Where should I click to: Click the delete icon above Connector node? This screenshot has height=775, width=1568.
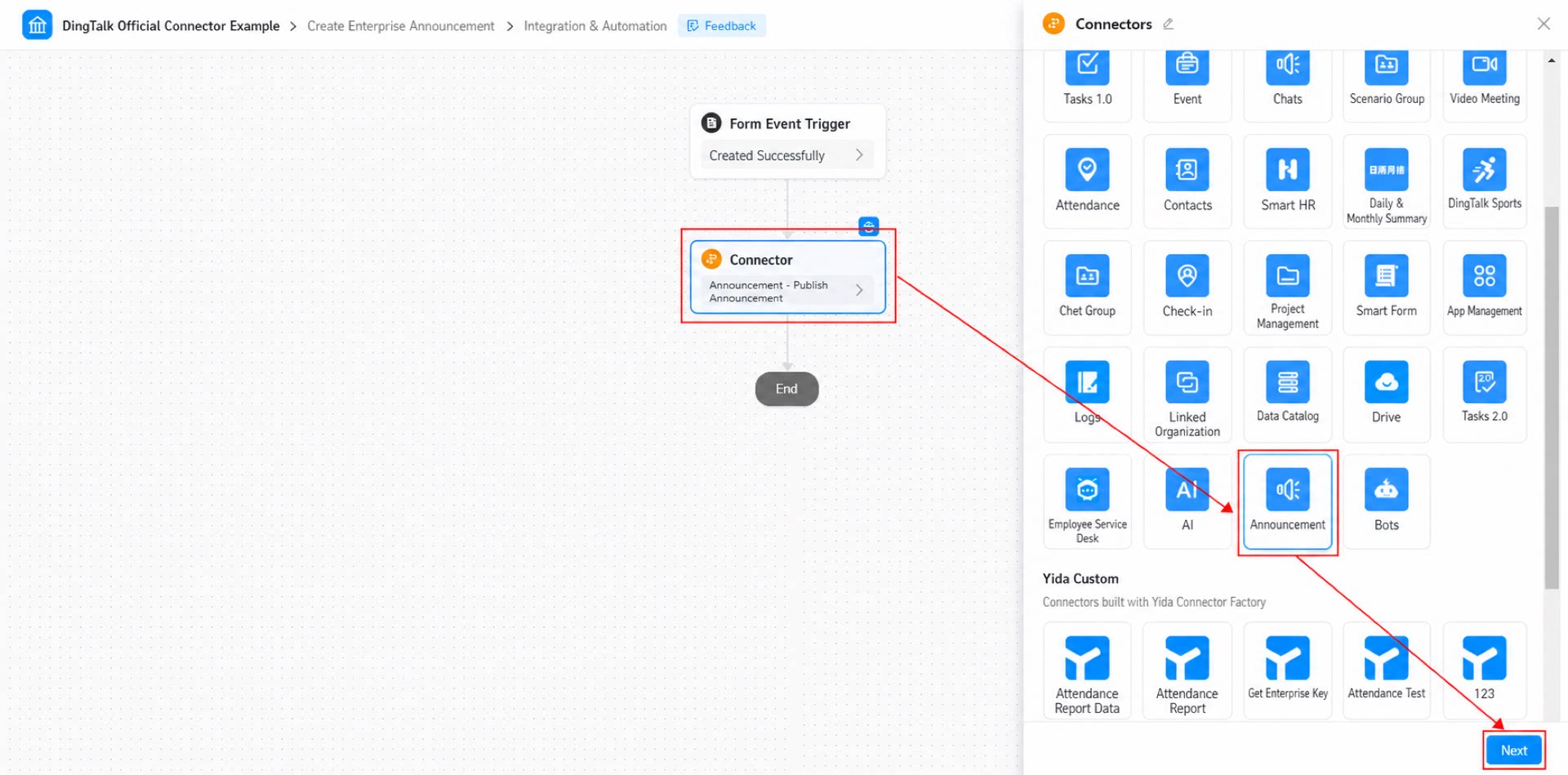pos(868,226)
